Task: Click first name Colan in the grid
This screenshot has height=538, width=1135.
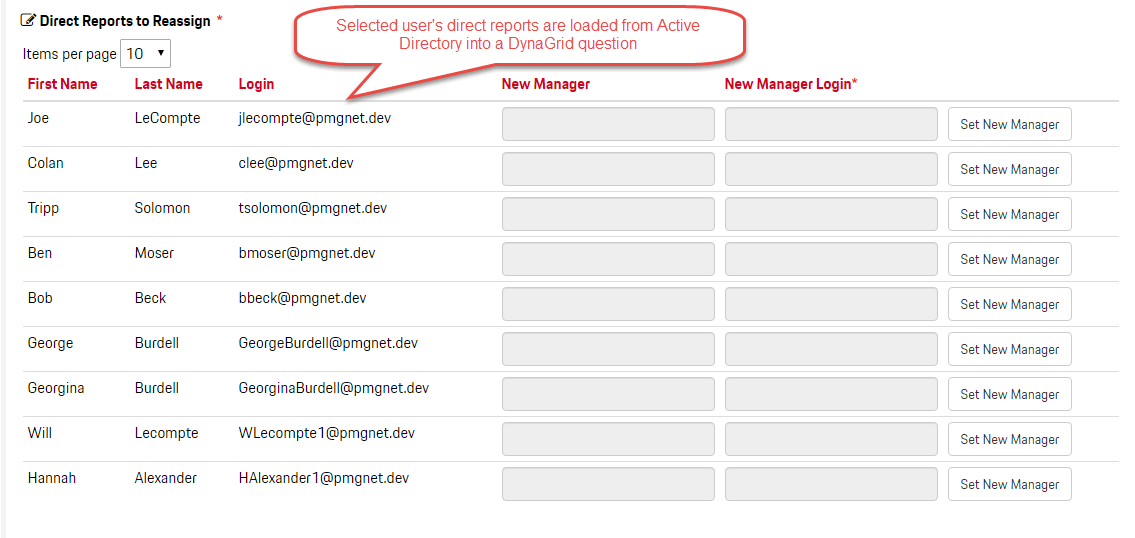Action: (46, 163)
